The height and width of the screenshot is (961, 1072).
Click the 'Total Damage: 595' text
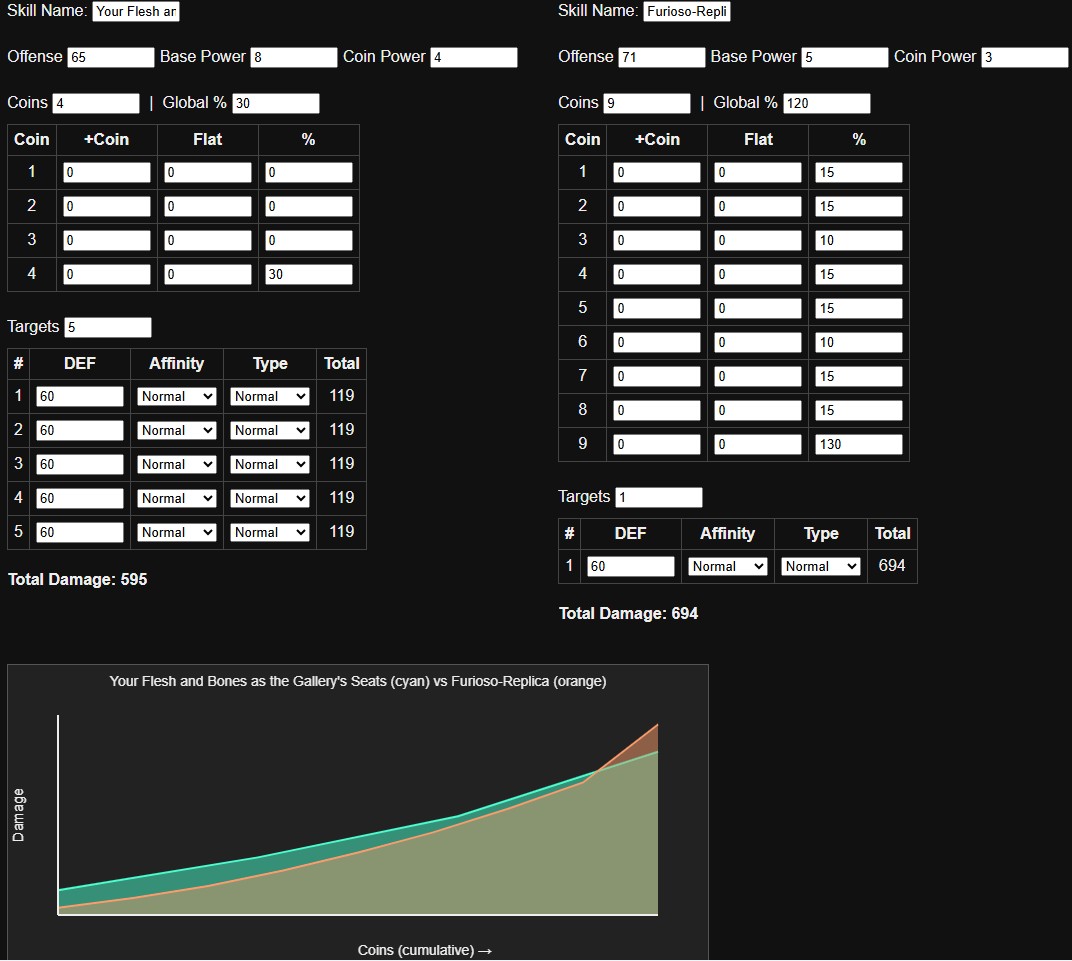point(78,580)
